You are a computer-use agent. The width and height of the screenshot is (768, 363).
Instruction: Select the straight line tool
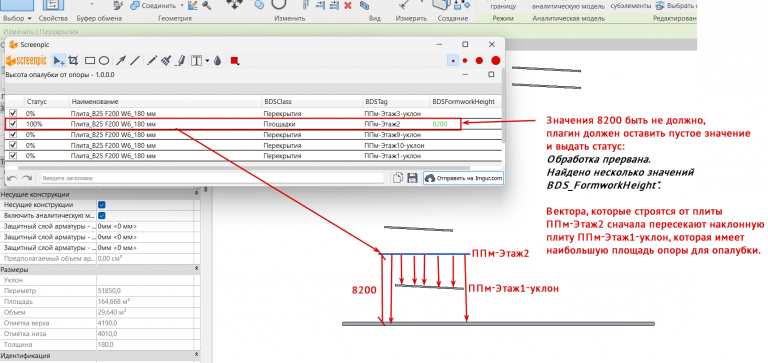135,61
